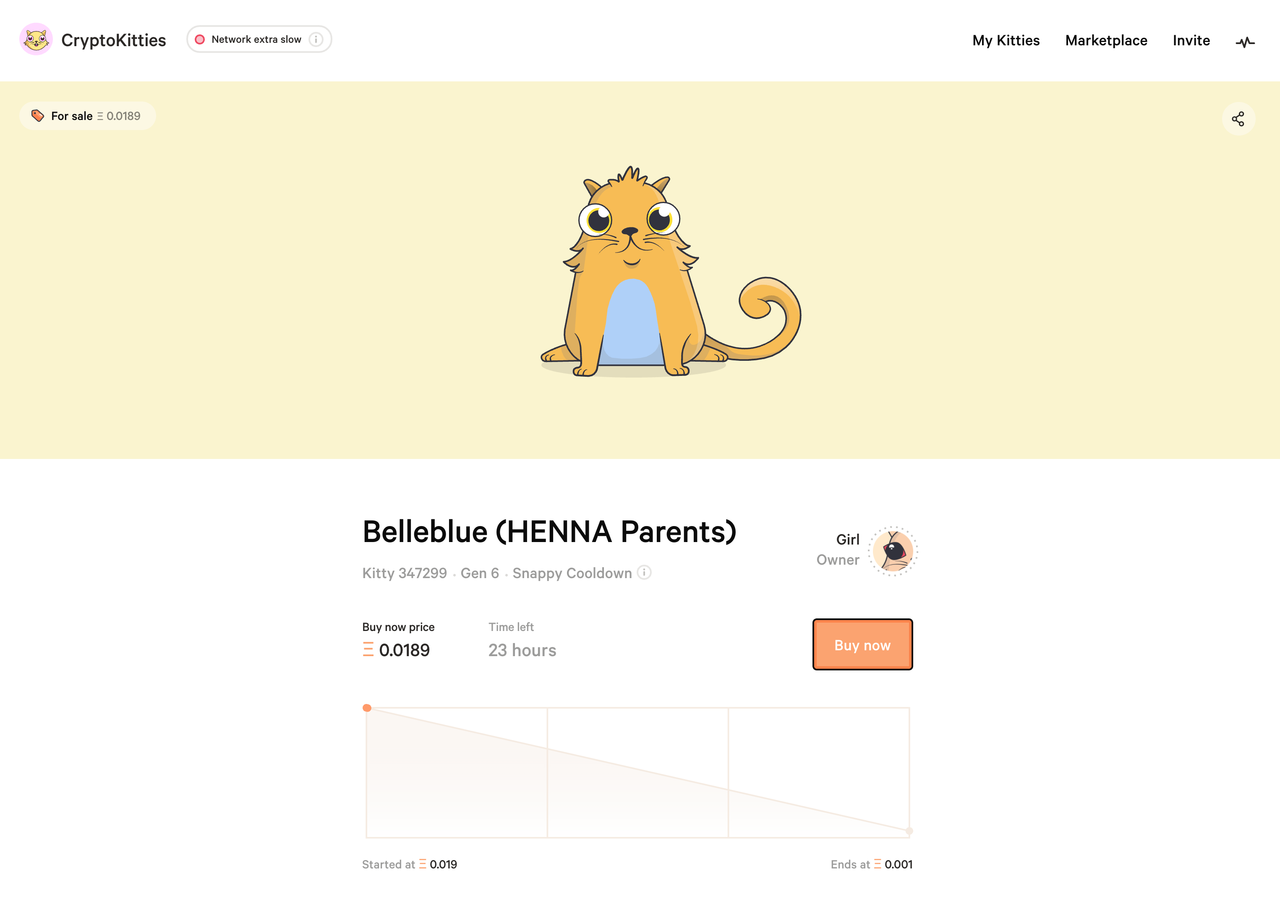Click the red network status dot
Image resolution: width=1280 pixels, height=902 pixels.
[200, 40]
